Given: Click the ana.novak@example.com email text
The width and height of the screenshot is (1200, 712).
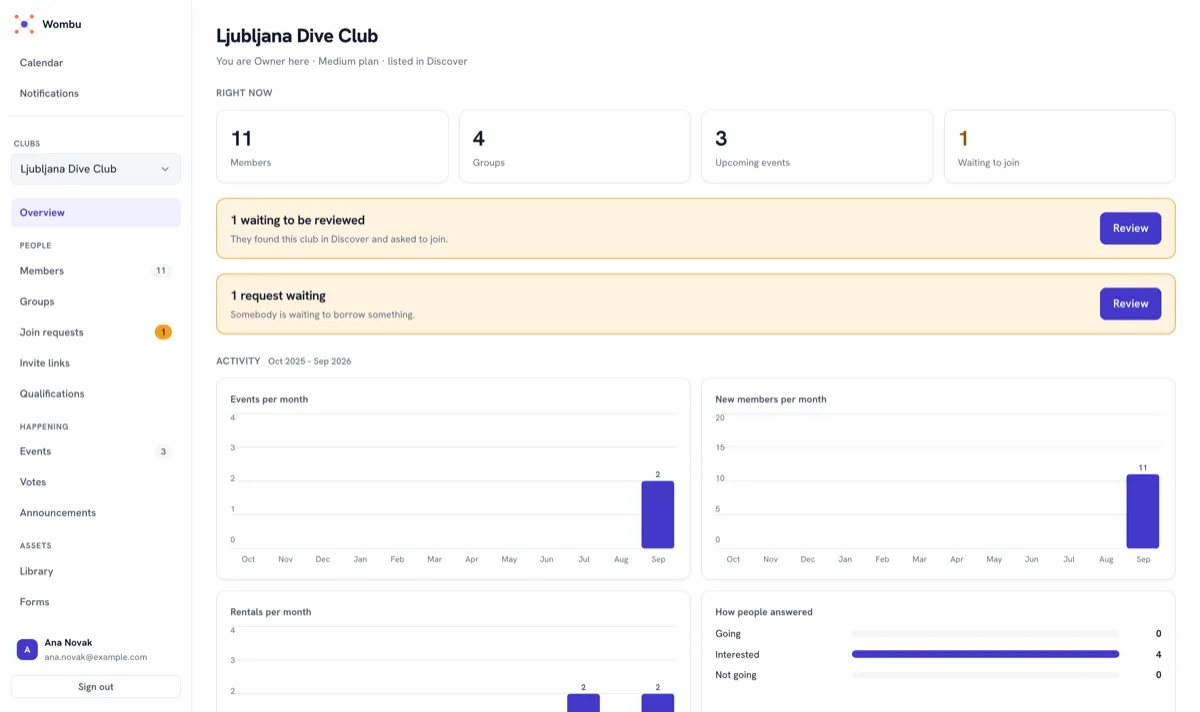Looking at the screenshot, I should 96,657.
